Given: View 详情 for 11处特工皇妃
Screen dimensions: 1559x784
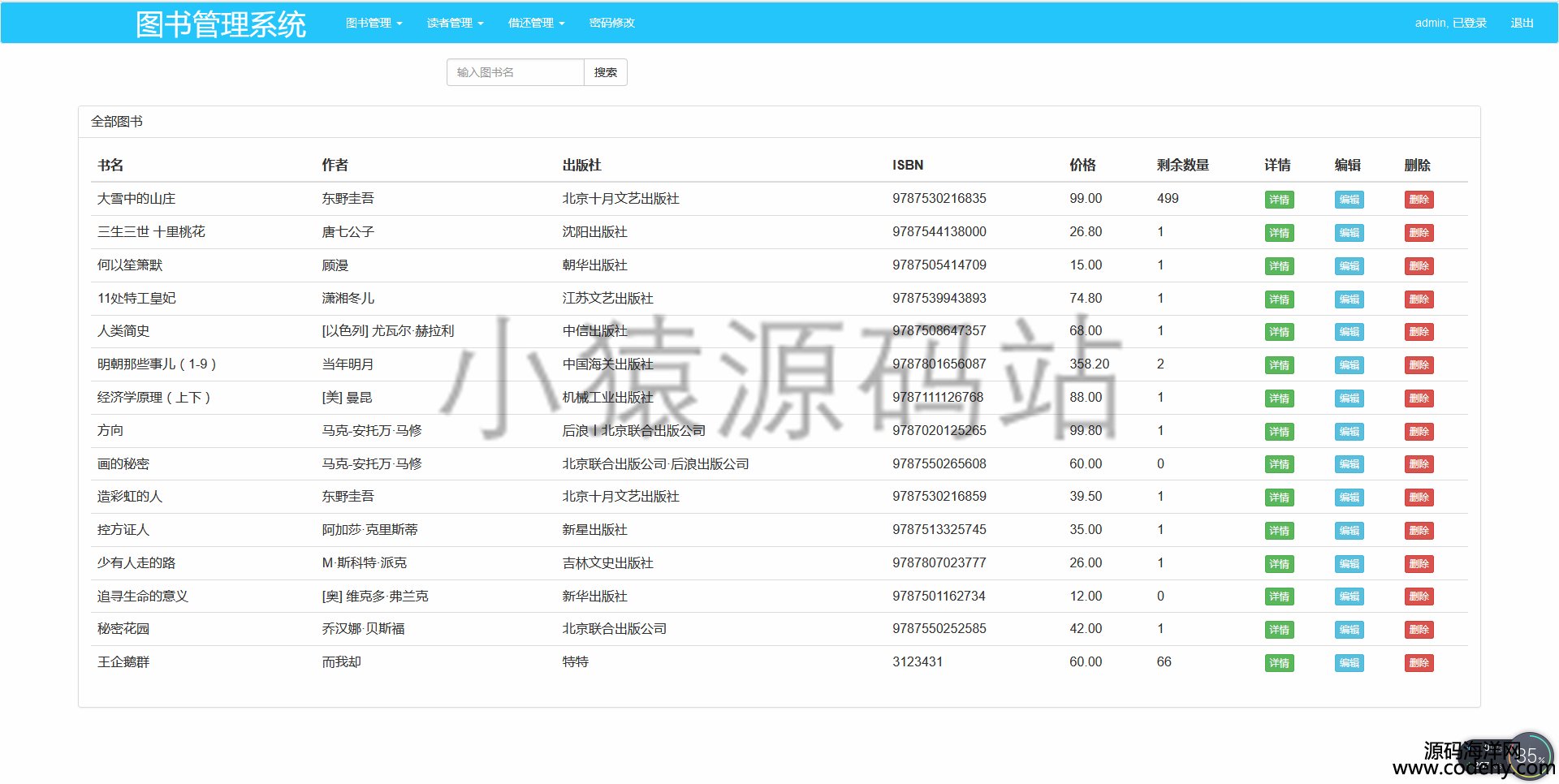Looking at the screenshot, I should coord(1279,299).
